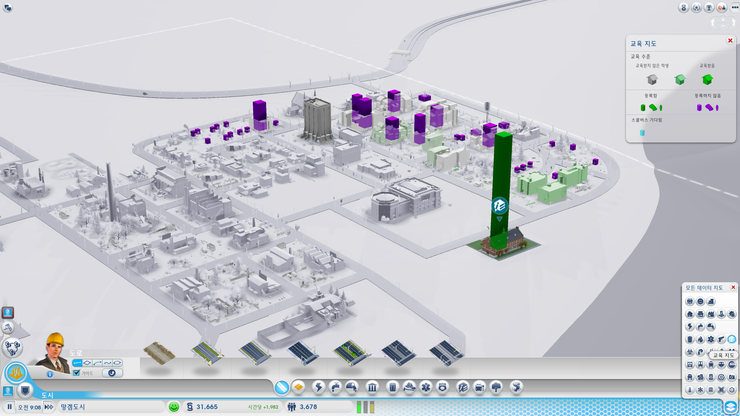Click the treasury amount 31,665

click(207, 407)
